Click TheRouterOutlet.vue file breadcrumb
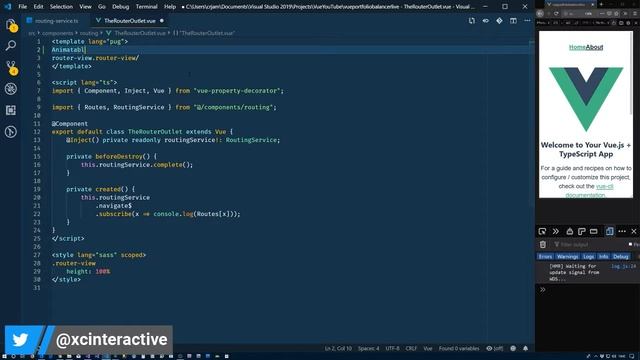This screenshot has height=360, width=640. (x=136, y=33)
